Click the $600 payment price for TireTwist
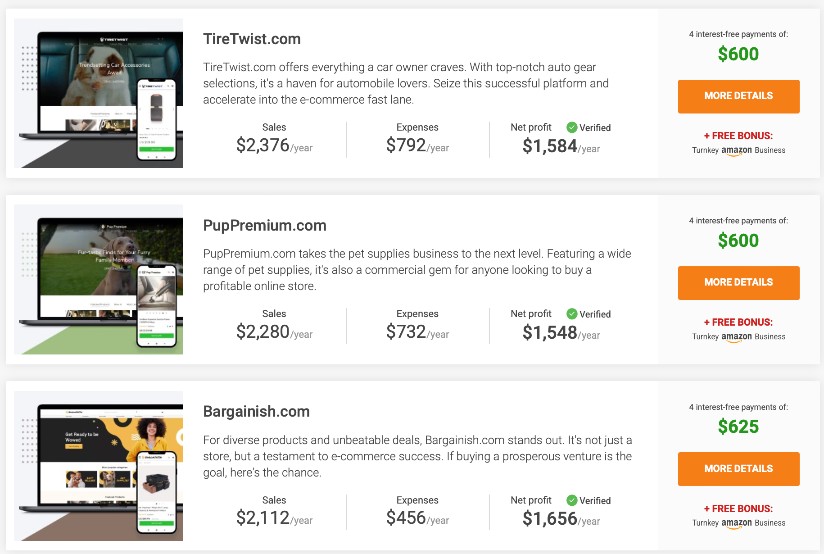This screenshot has height=554, width=824. (x=738, y=55)
